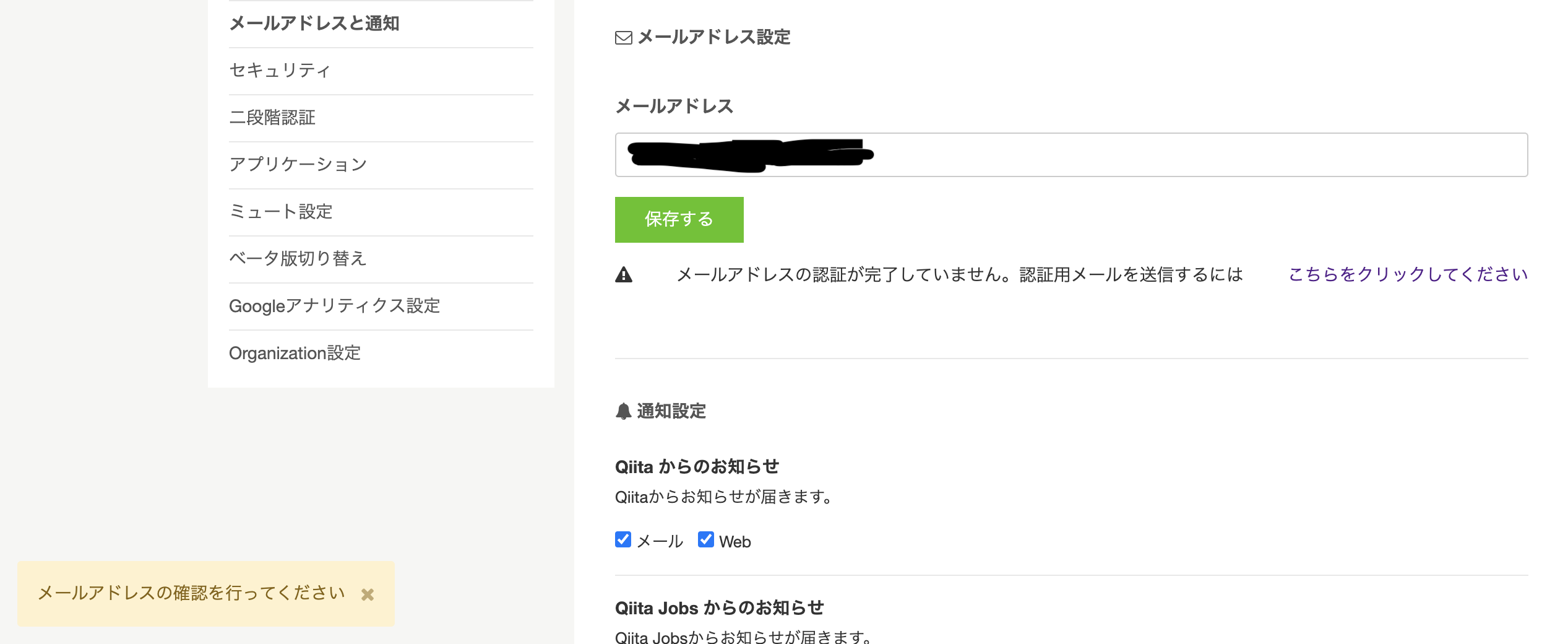The image size is (1568, 644).
Task: Select メールアドレスと通知 in the sidebar
Action: pyautogui.click(x=314, y=24)
